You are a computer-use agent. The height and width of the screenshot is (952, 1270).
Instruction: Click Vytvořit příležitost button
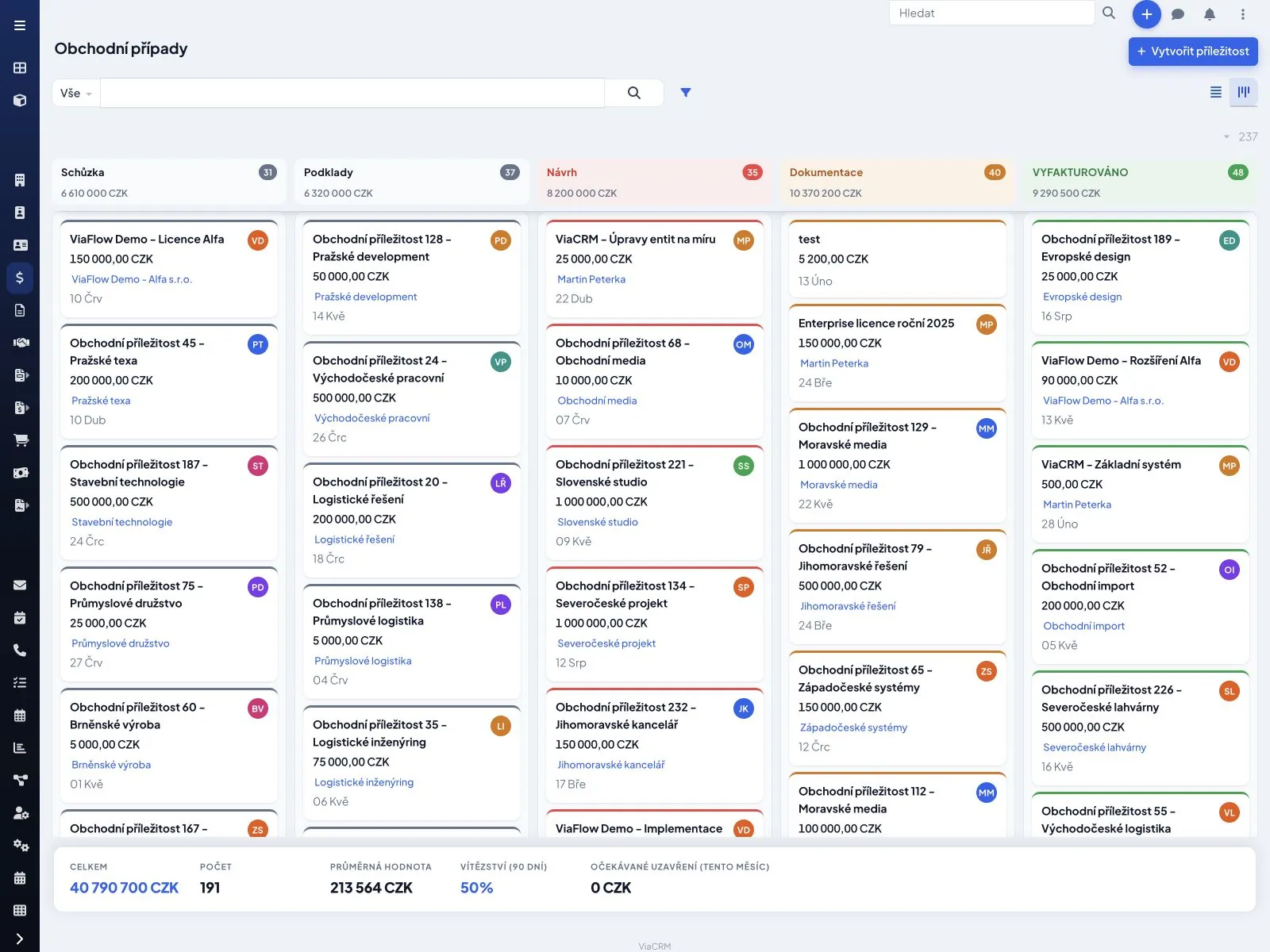click(x=1193, y=52)
